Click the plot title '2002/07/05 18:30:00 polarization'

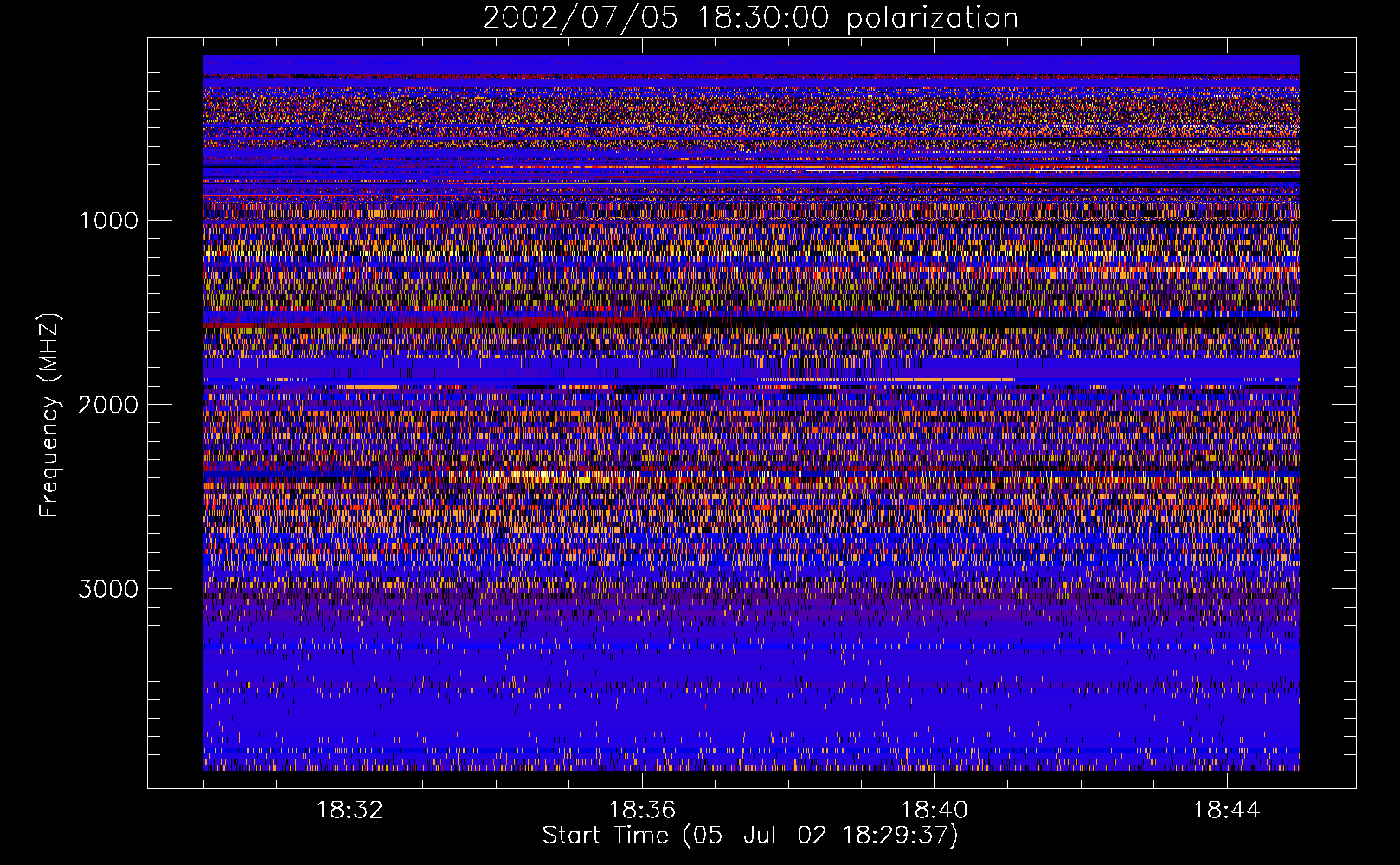[750, 18]
